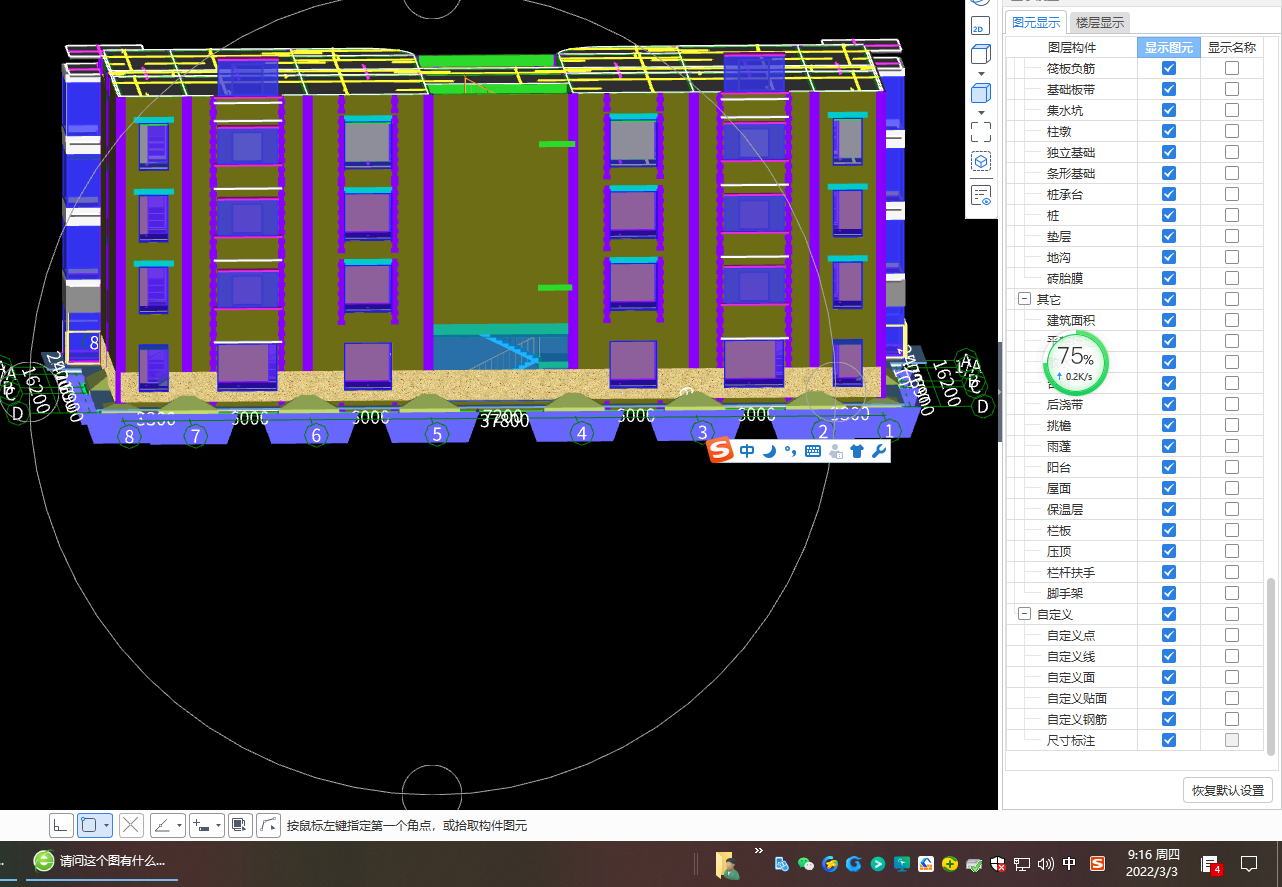The image size is (1282, 887).
Task: Toggle 显示图元 for 自定义钢筋
Action: 1169,719
